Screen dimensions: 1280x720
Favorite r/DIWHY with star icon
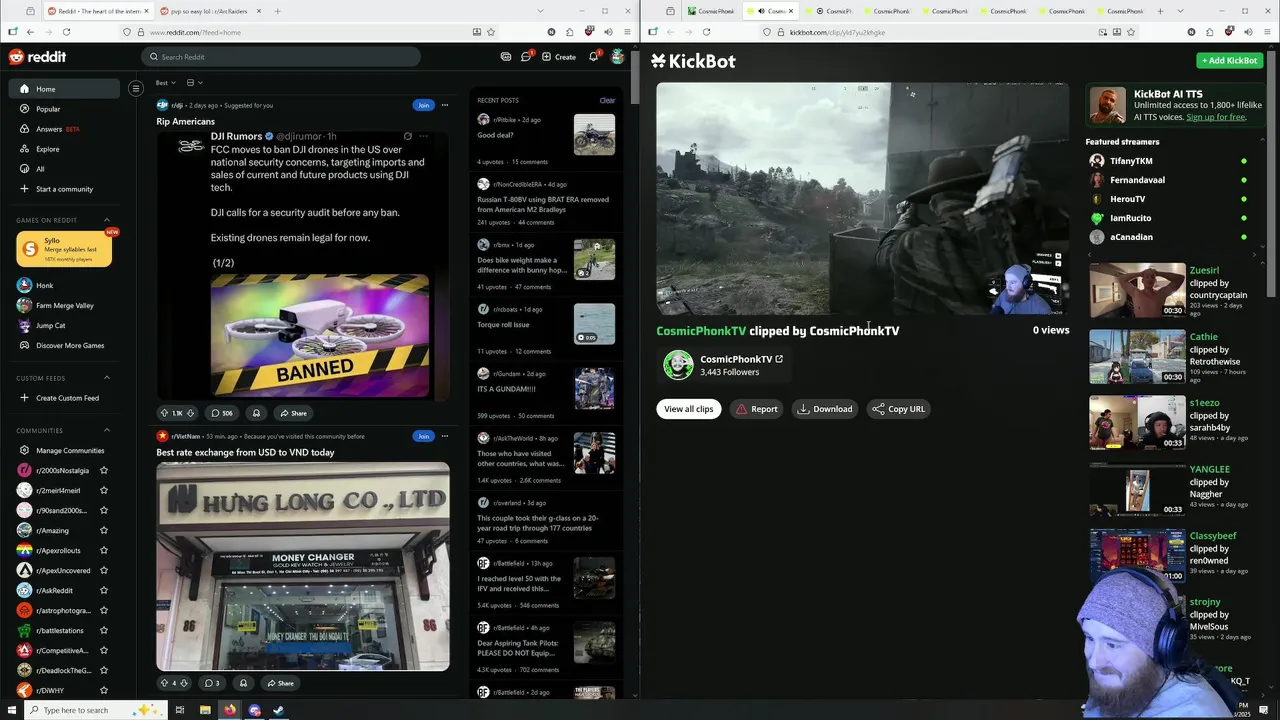pyautogui.click(x=104, y=690)
